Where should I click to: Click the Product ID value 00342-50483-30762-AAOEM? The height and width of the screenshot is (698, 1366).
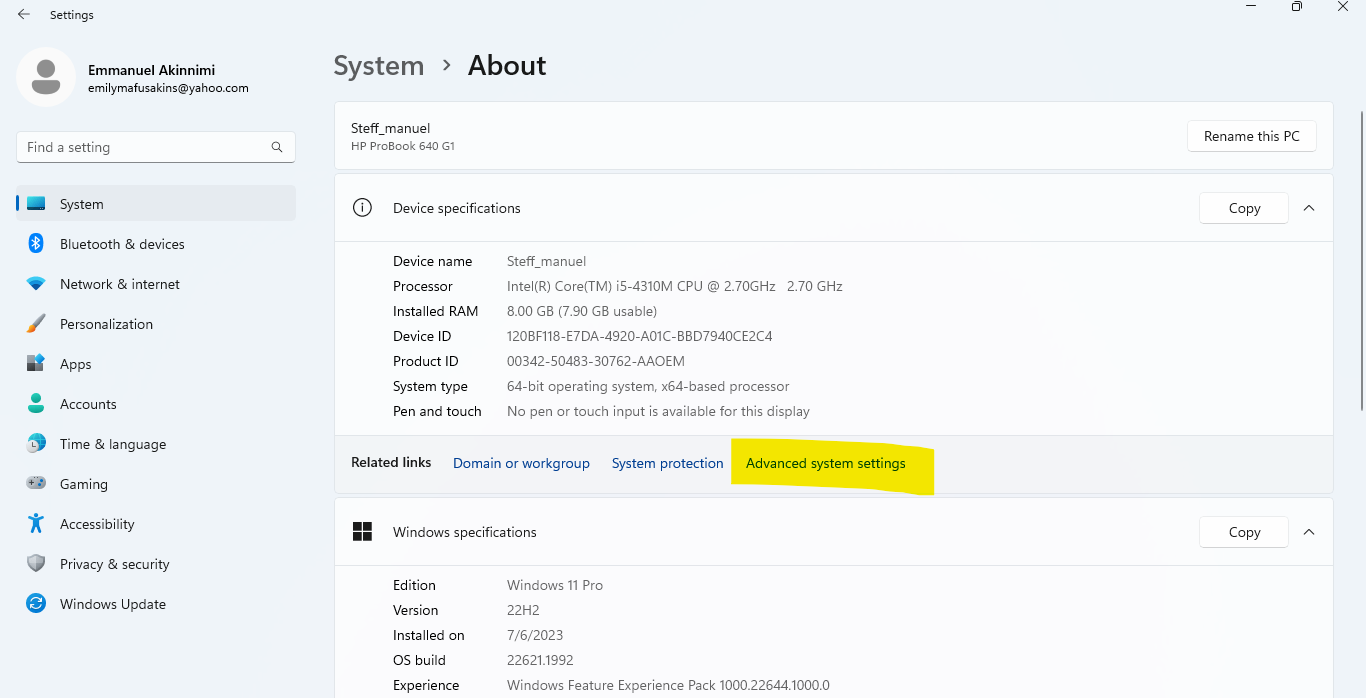596,361
